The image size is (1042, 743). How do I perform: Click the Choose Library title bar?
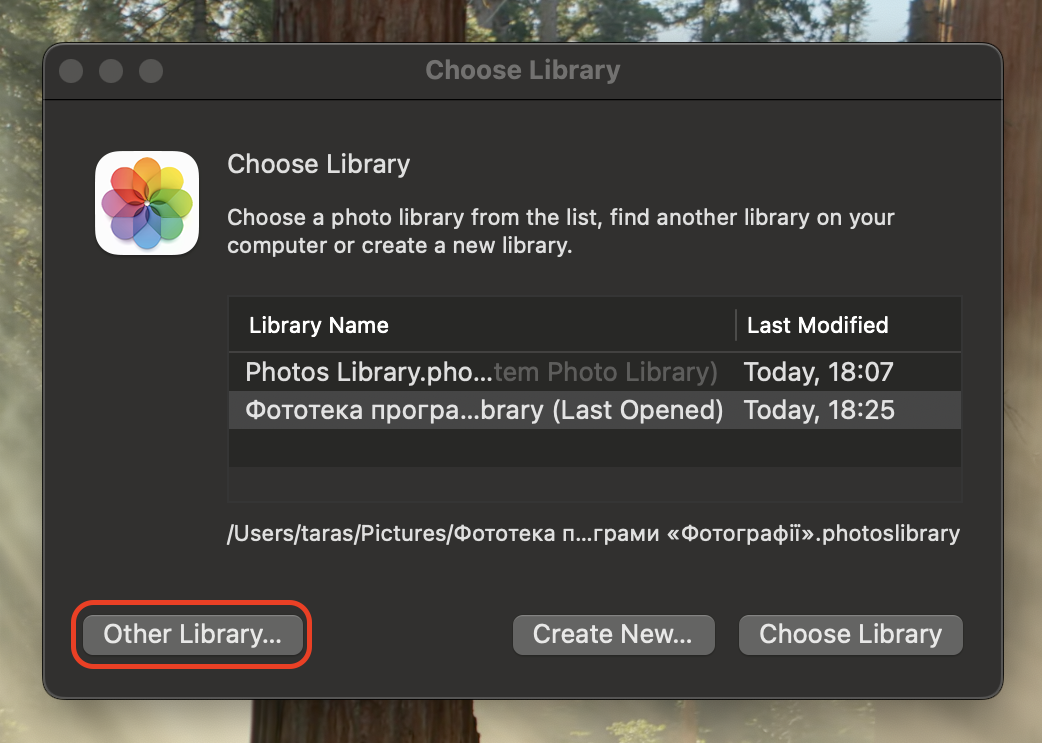pyautogui.click(x=522, y=70)
